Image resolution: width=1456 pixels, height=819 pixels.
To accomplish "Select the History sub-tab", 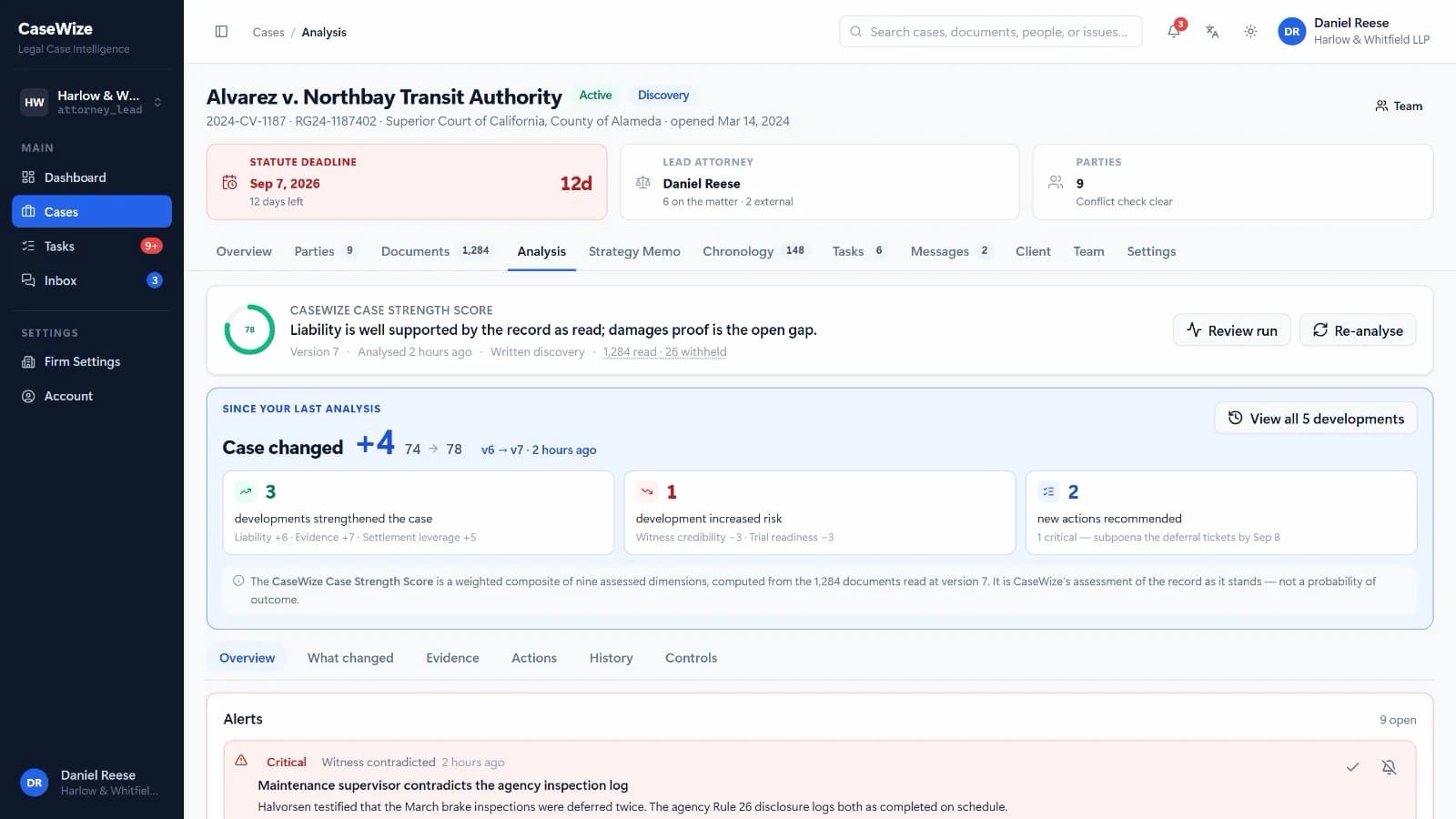I will tap(611, 658).
